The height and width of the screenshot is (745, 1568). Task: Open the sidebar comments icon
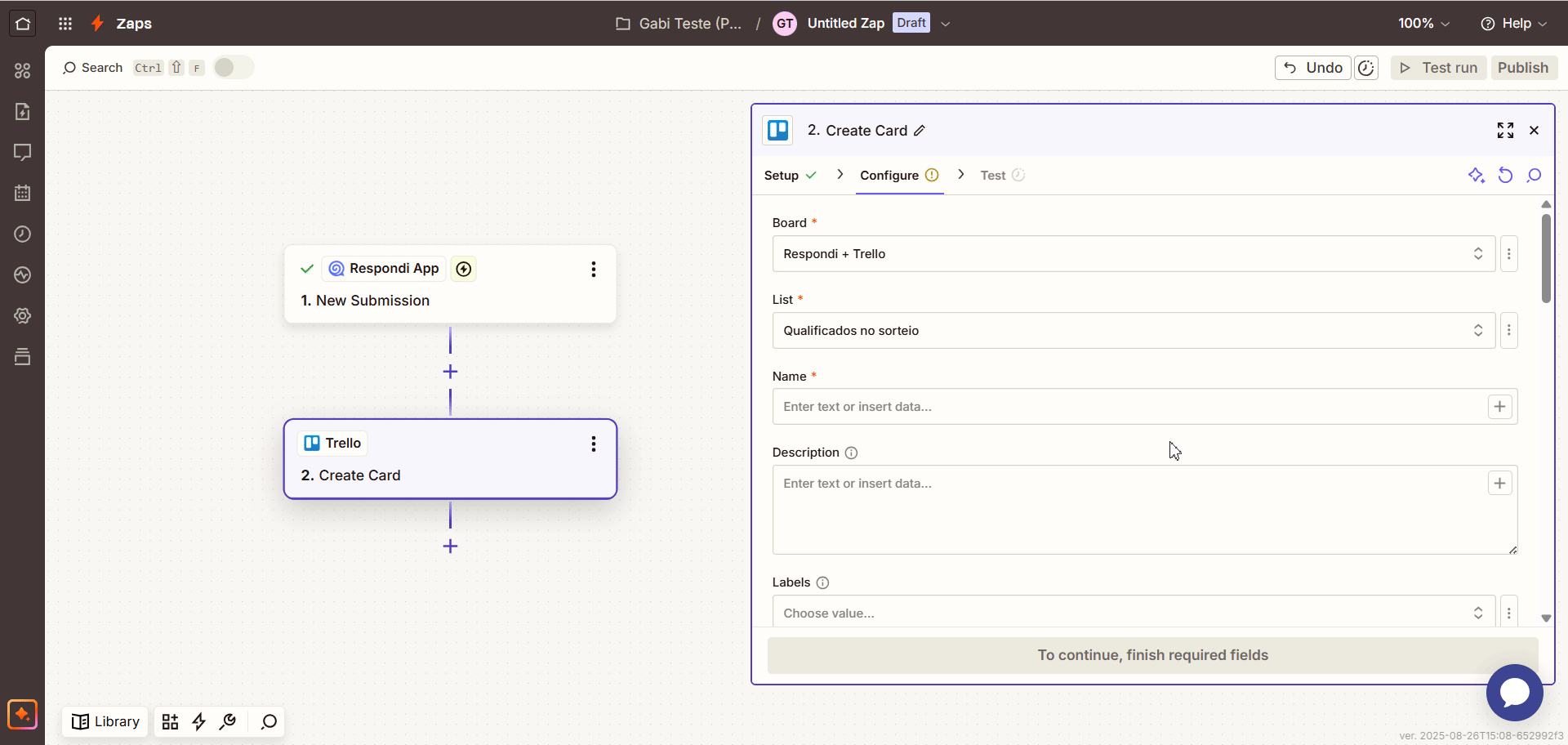click(x=23, y=153)
